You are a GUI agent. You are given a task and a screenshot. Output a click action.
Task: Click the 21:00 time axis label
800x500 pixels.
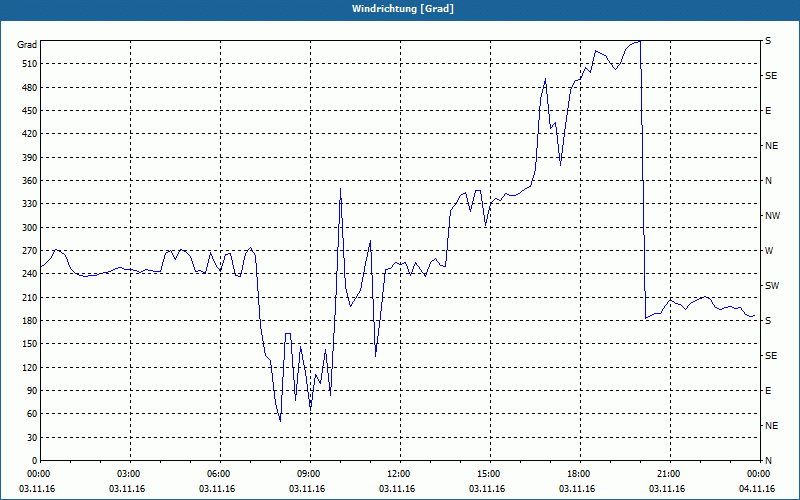tap(668, 474)
